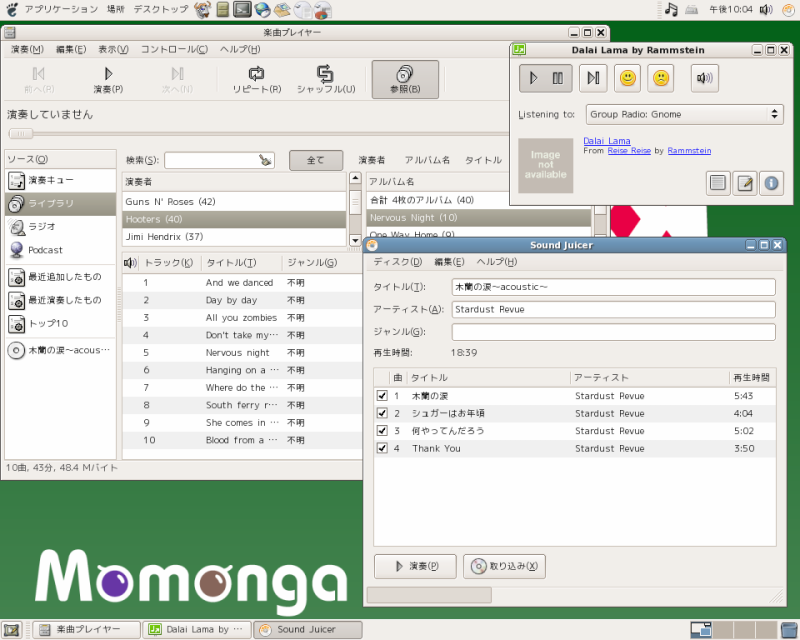
Task: Click the smiley love-track icon
Action: [x=628, y=78]
